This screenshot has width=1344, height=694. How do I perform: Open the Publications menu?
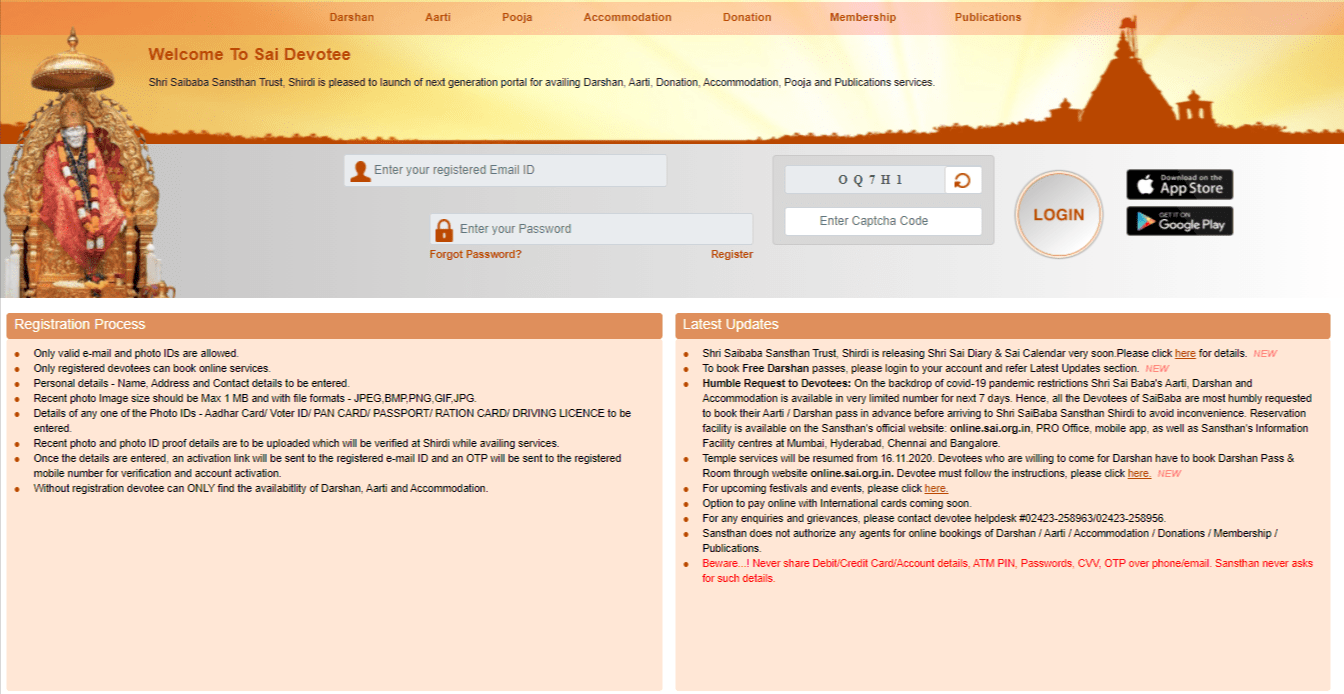988,17
